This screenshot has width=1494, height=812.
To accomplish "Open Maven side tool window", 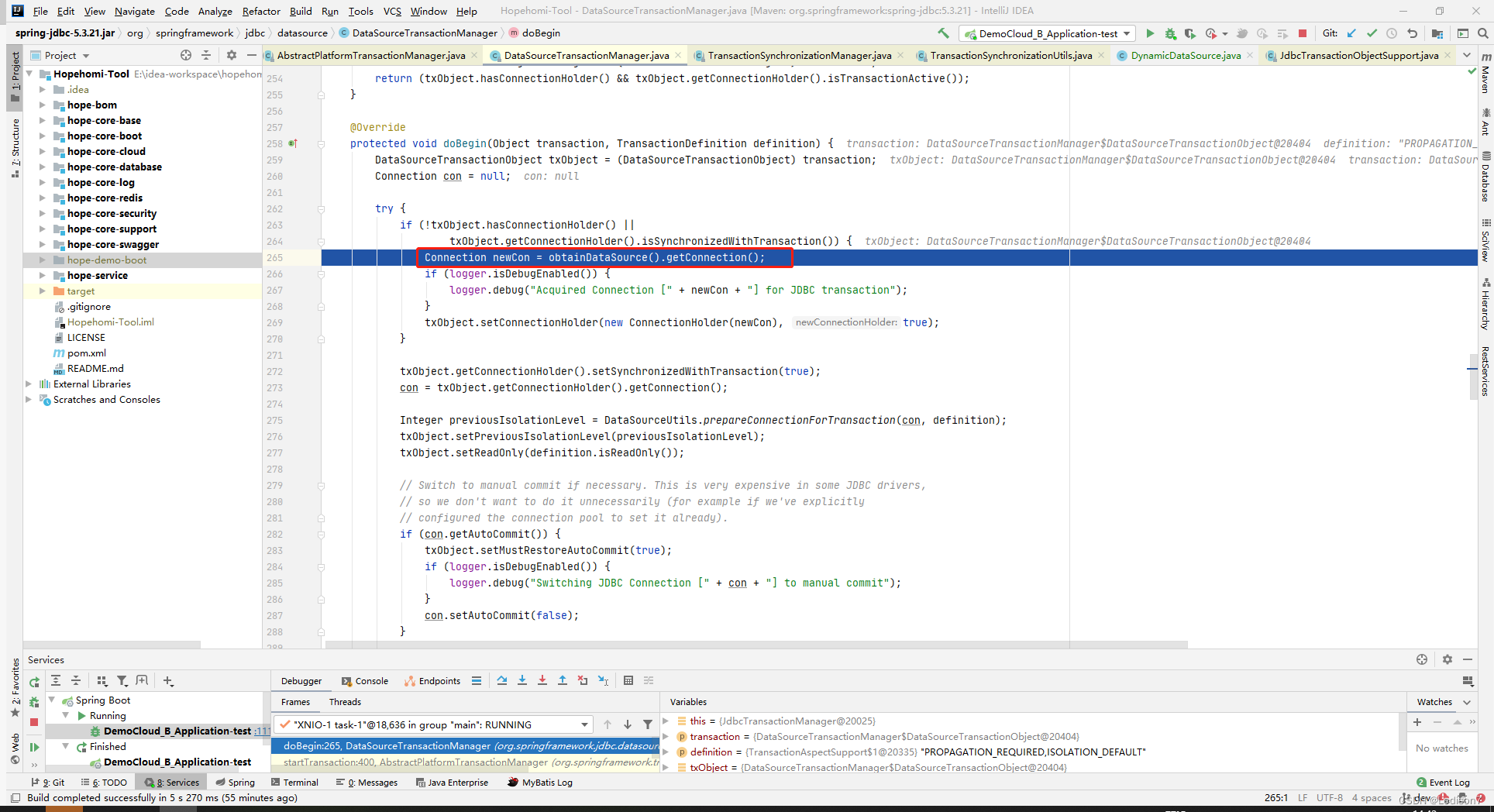I will (x=1485, y=74).
